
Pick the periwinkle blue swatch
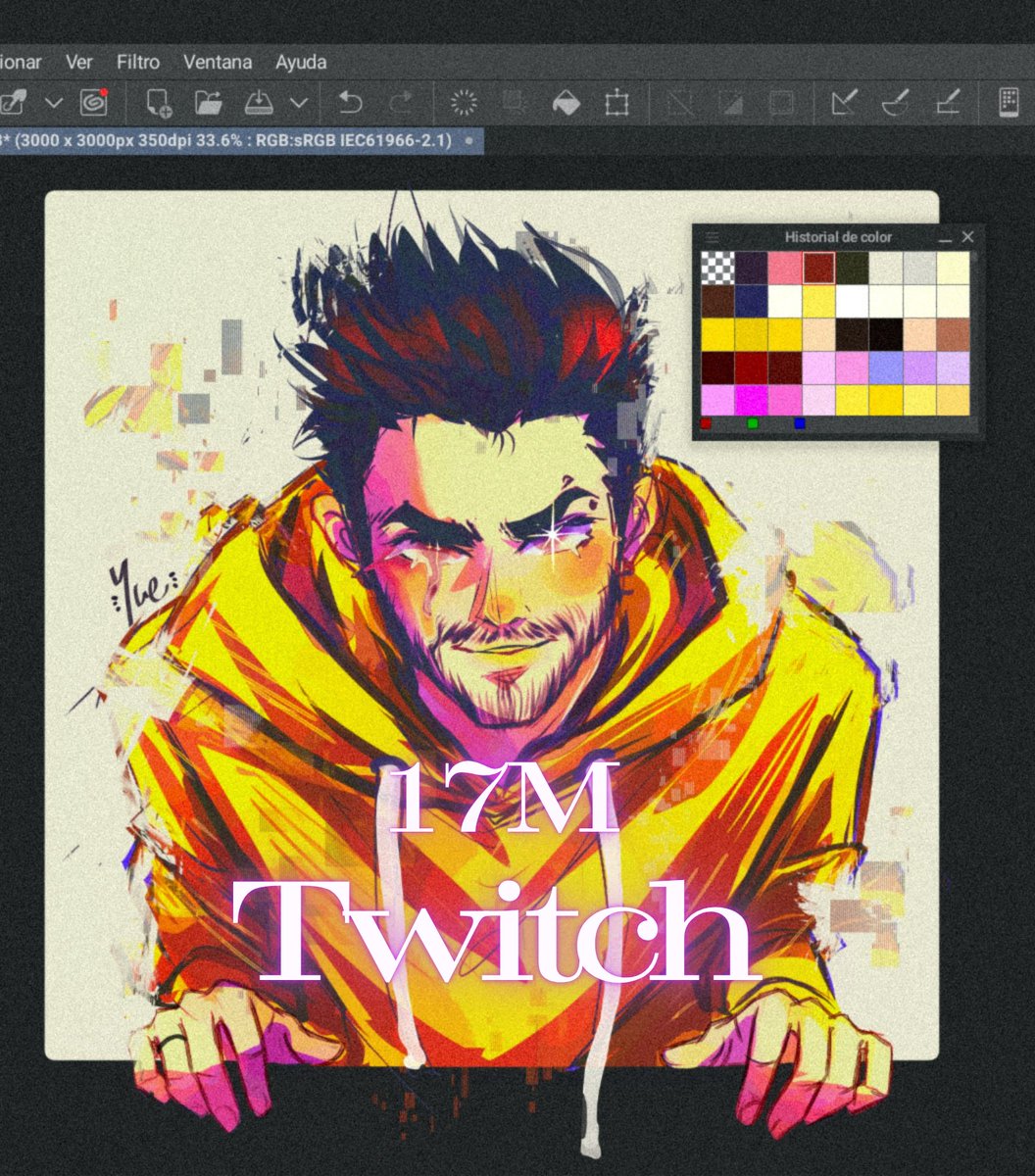pyautogui.click(x=886, y=367)
